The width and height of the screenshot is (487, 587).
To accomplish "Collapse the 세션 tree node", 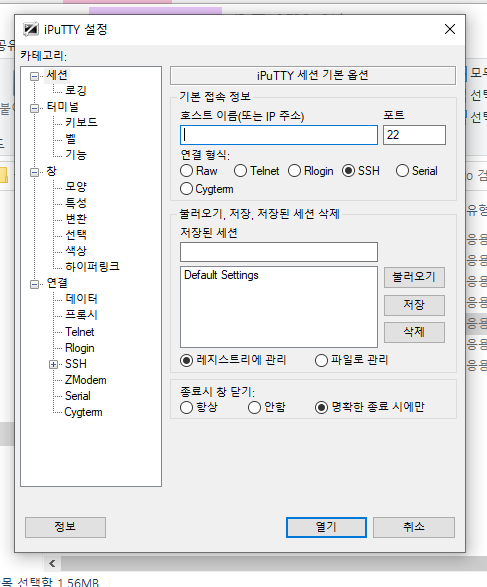I will pyautogui.click(x=34, y=76).
